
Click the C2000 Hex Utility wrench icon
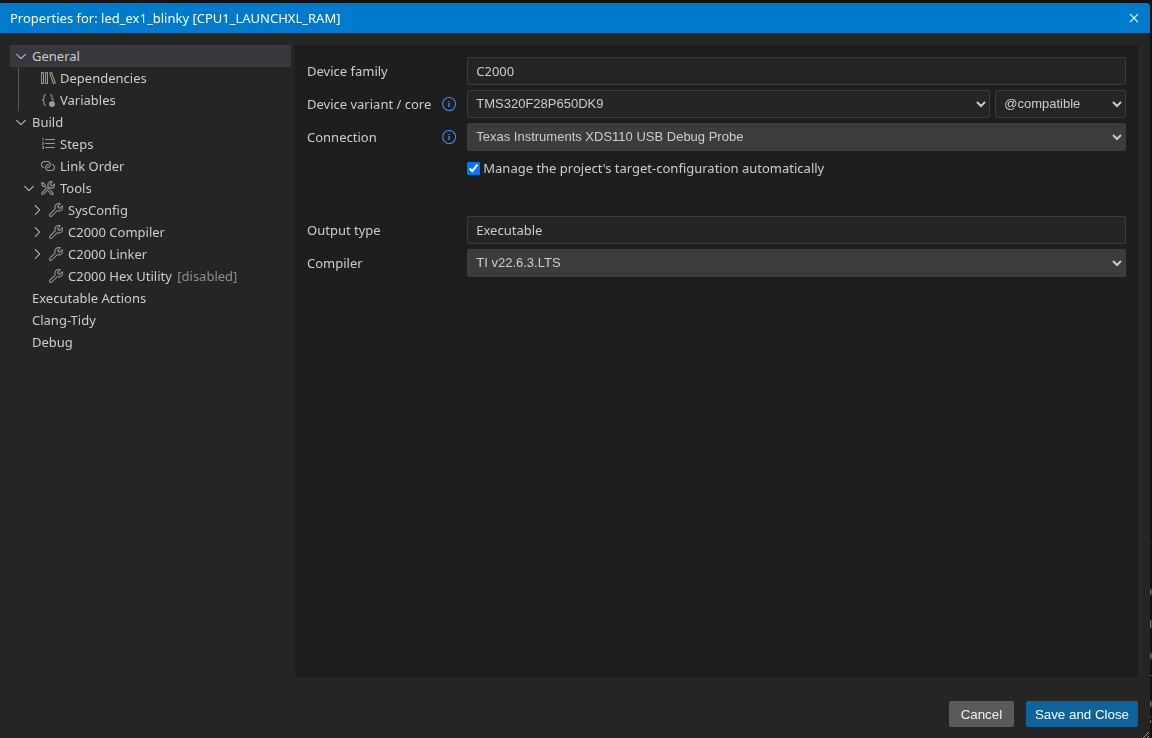point(56,276)
